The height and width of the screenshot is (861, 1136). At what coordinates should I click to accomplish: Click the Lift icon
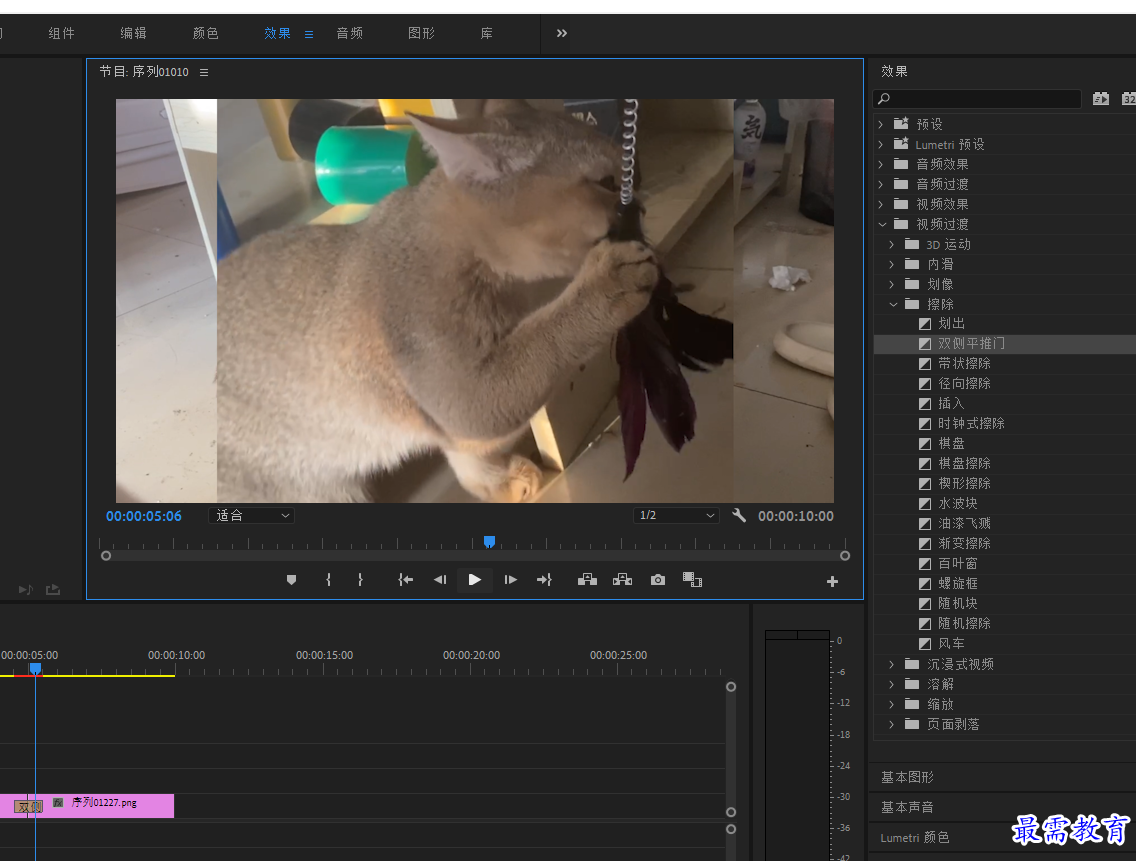(x=587, y=580)
